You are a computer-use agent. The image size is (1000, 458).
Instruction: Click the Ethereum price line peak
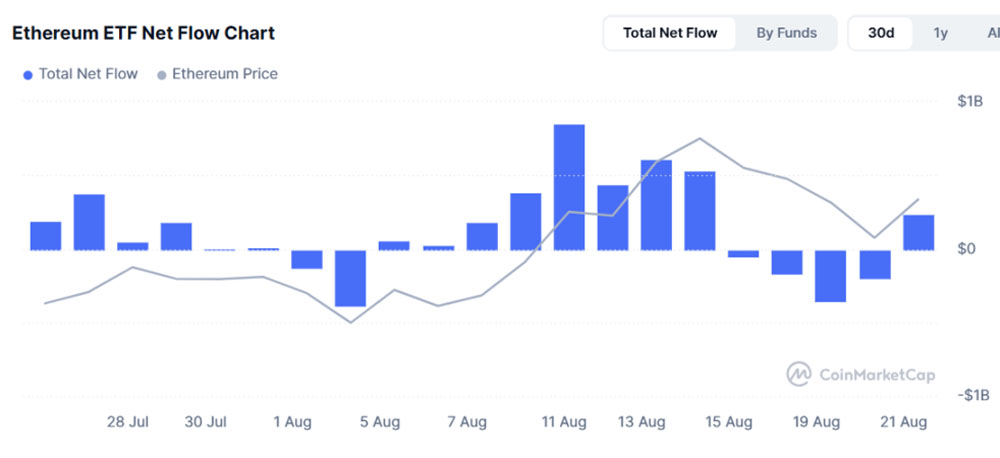point(700,139)
